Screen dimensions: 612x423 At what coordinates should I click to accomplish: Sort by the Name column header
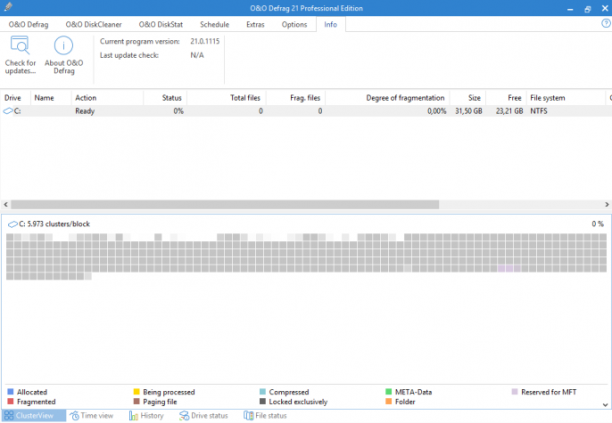point(51,98)
